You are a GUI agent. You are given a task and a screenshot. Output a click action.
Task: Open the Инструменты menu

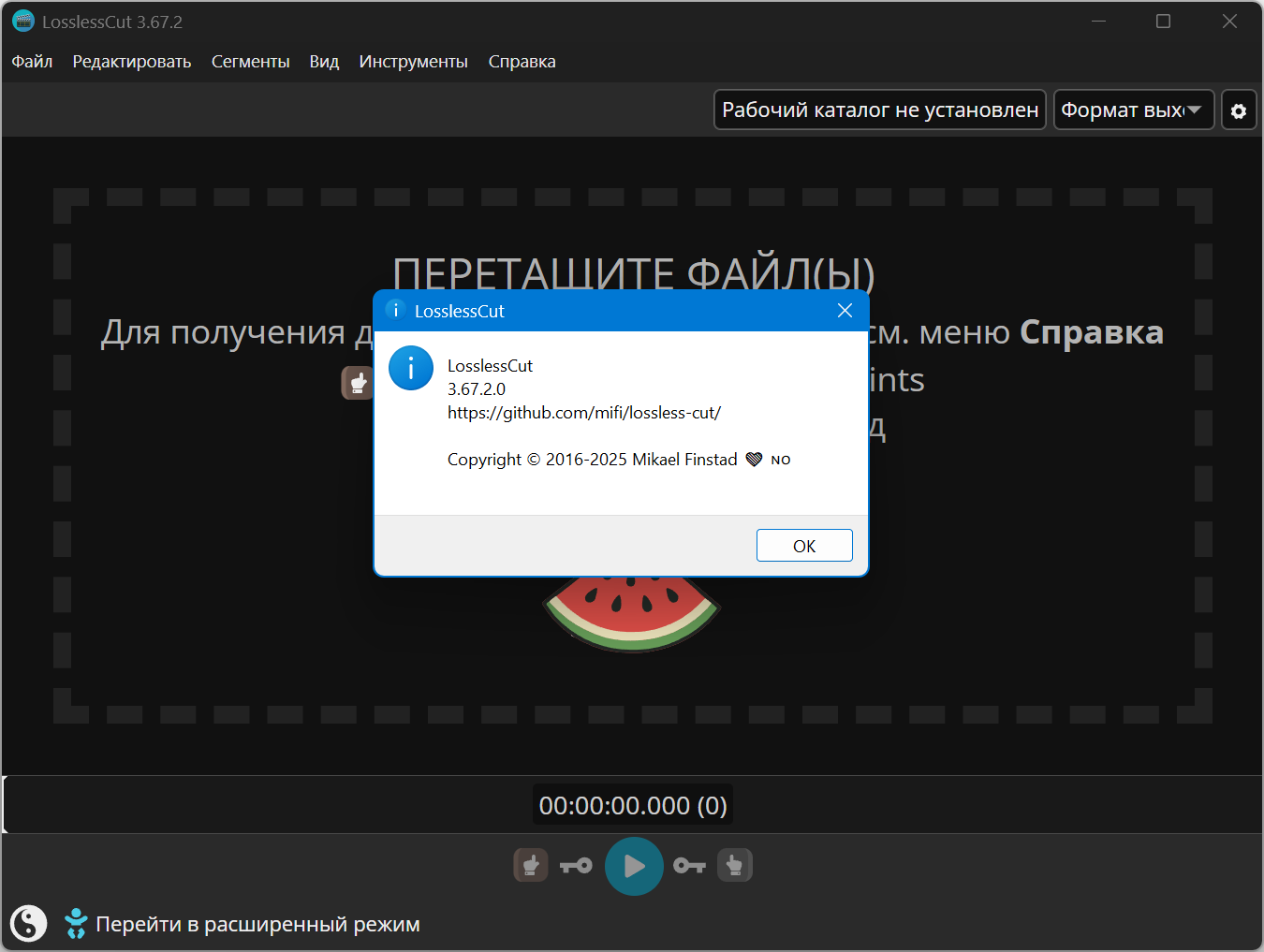tap(413, 62)
